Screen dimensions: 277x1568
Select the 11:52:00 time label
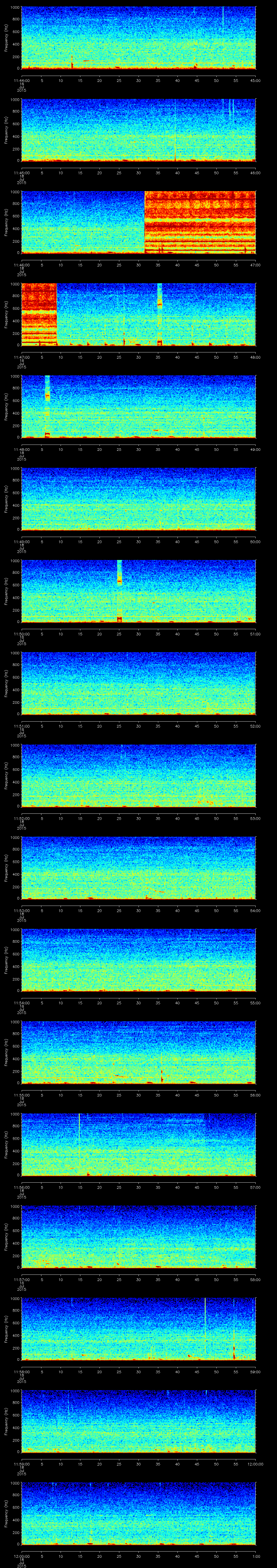pos(21,818)
